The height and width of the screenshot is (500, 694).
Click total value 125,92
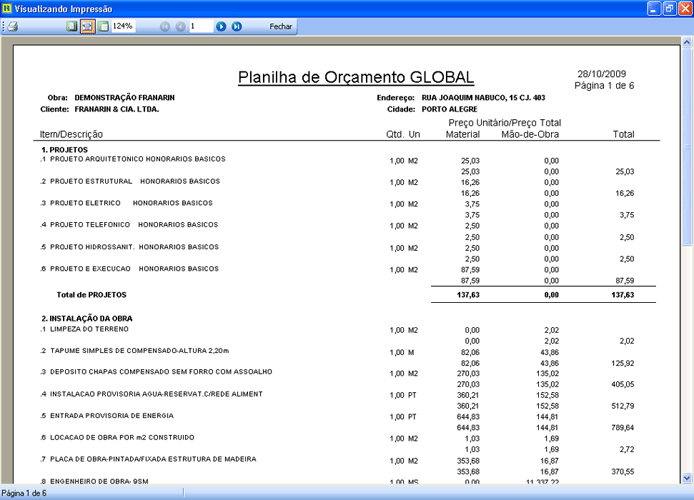pos(623,363)
